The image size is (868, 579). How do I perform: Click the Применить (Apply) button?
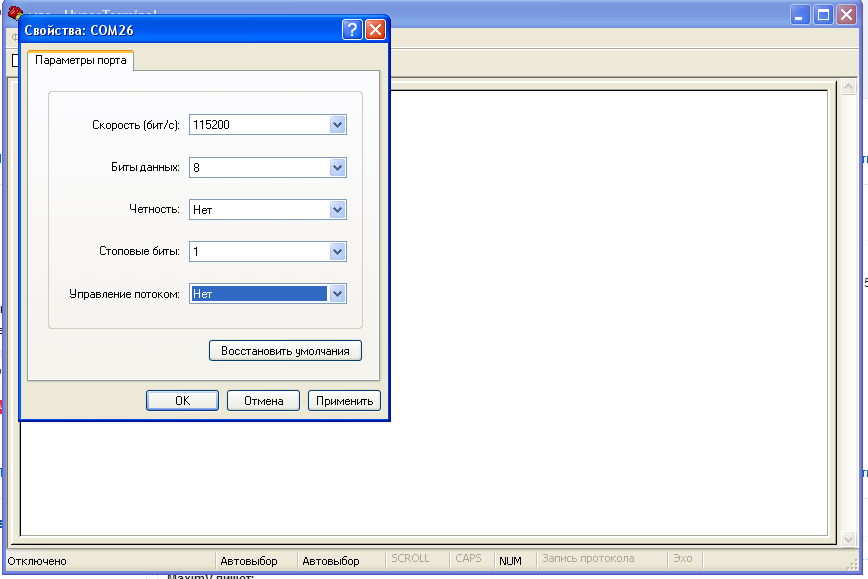(x=344, y=400)
